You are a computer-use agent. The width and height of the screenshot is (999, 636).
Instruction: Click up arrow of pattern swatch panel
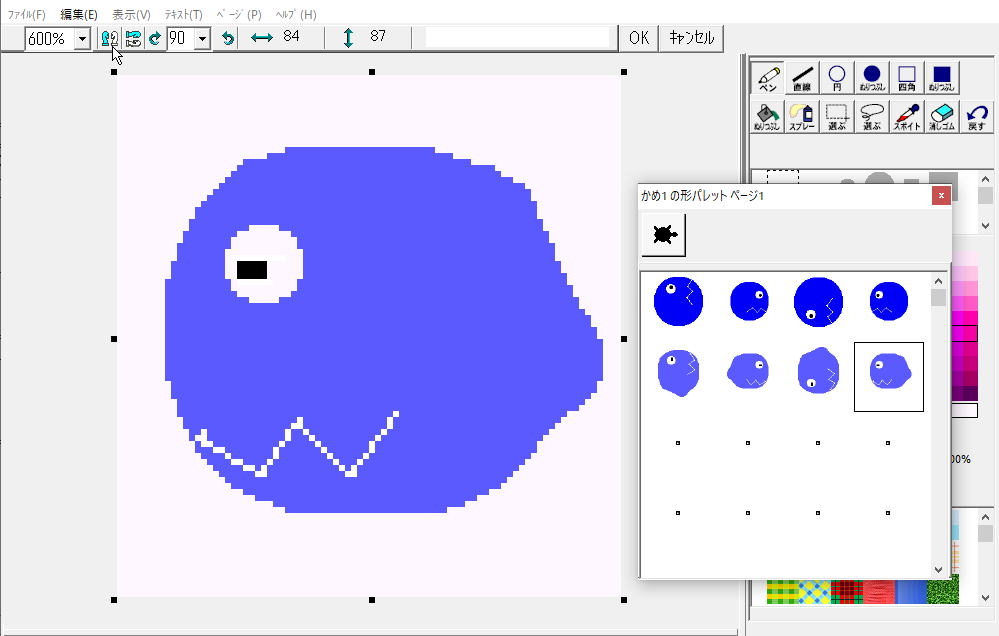point(986,517)
